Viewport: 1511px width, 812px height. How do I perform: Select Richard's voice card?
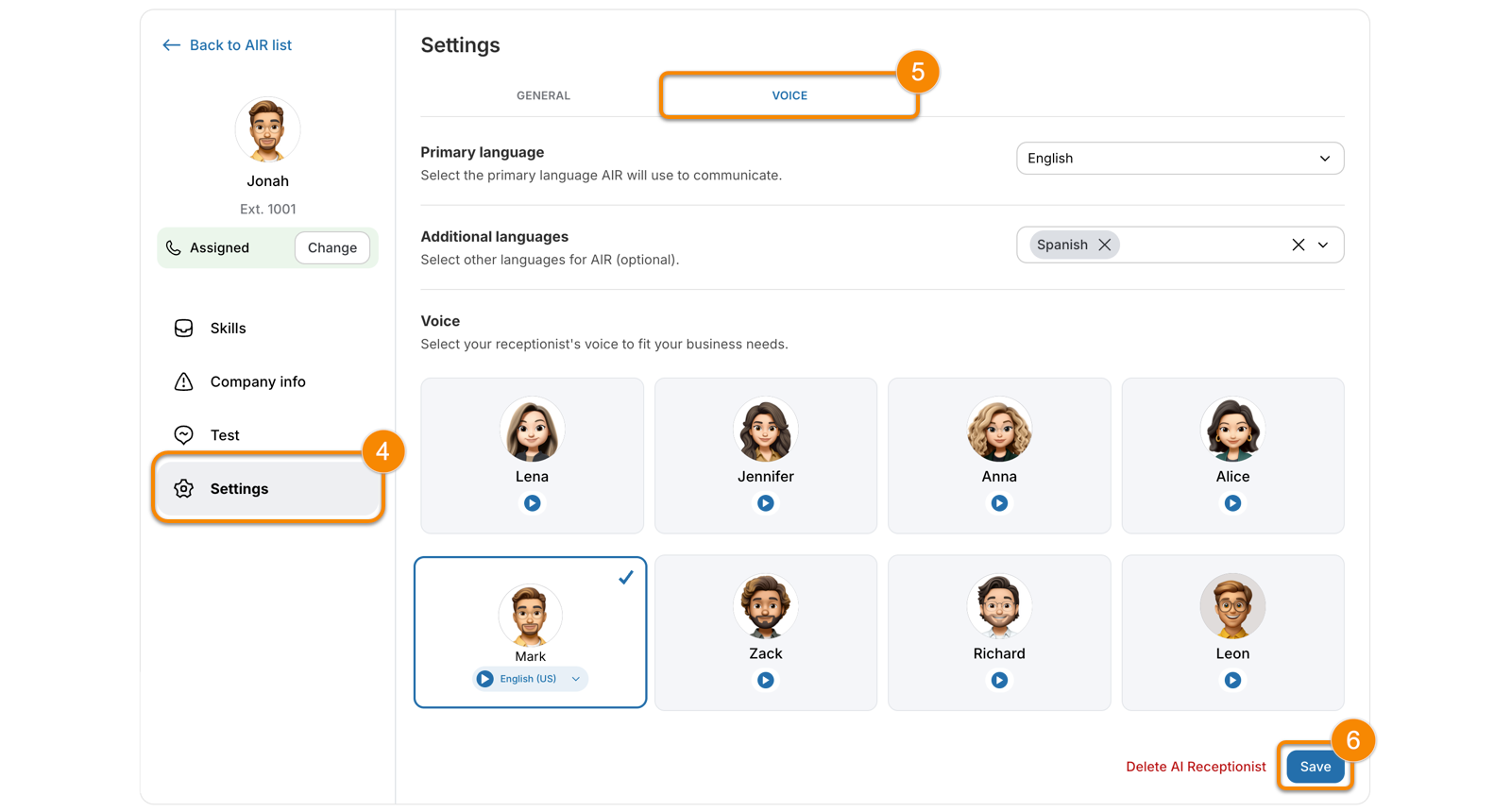coord(998,623)
